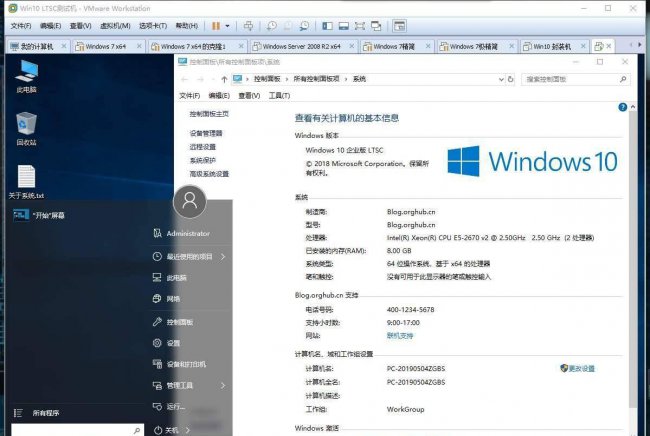Click the last VMware toolbar view icon
This screenshot has height=436, width=650.
coord(399,26)
